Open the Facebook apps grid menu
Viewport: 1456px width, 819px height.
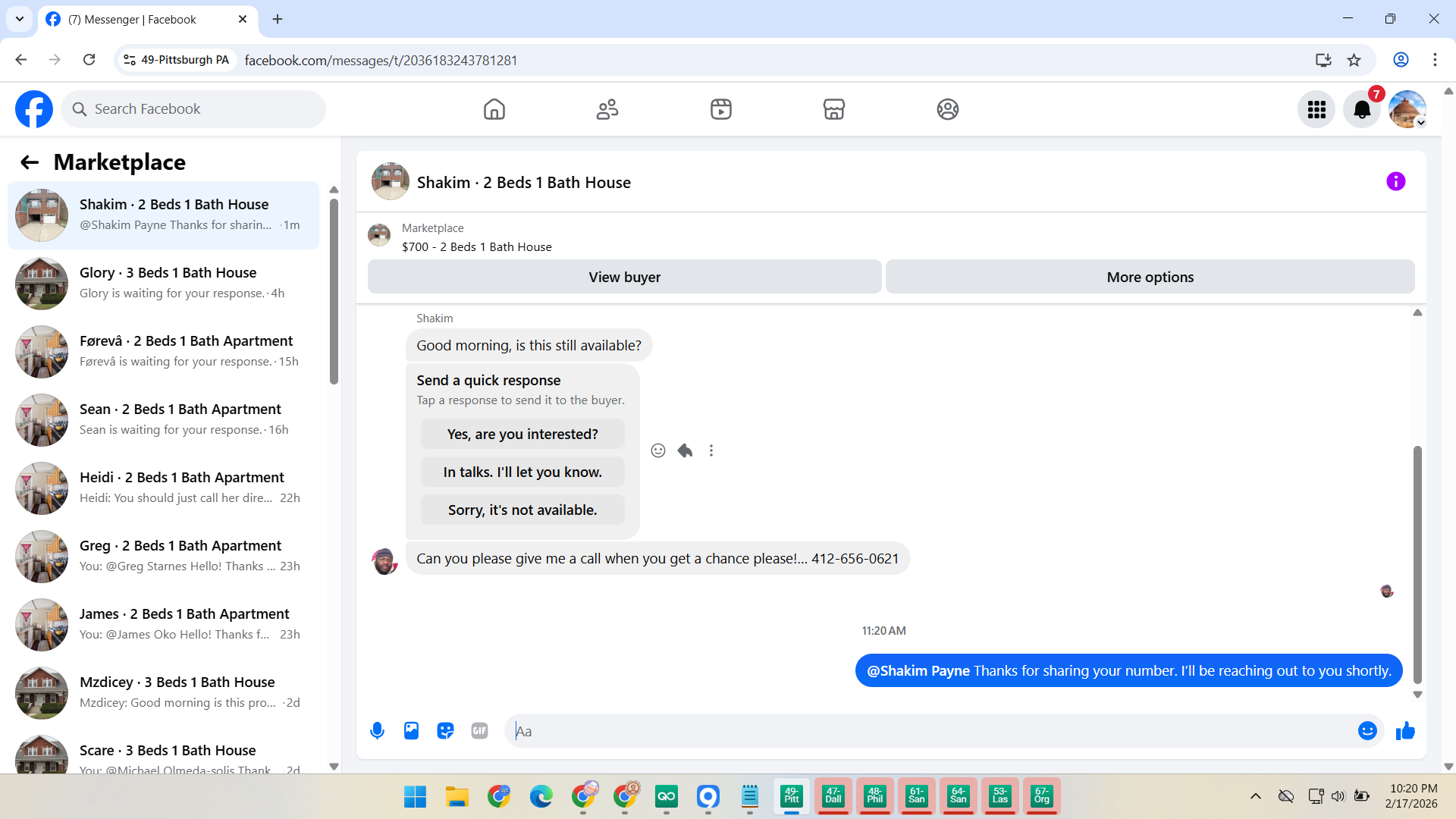pos(1316,109)
